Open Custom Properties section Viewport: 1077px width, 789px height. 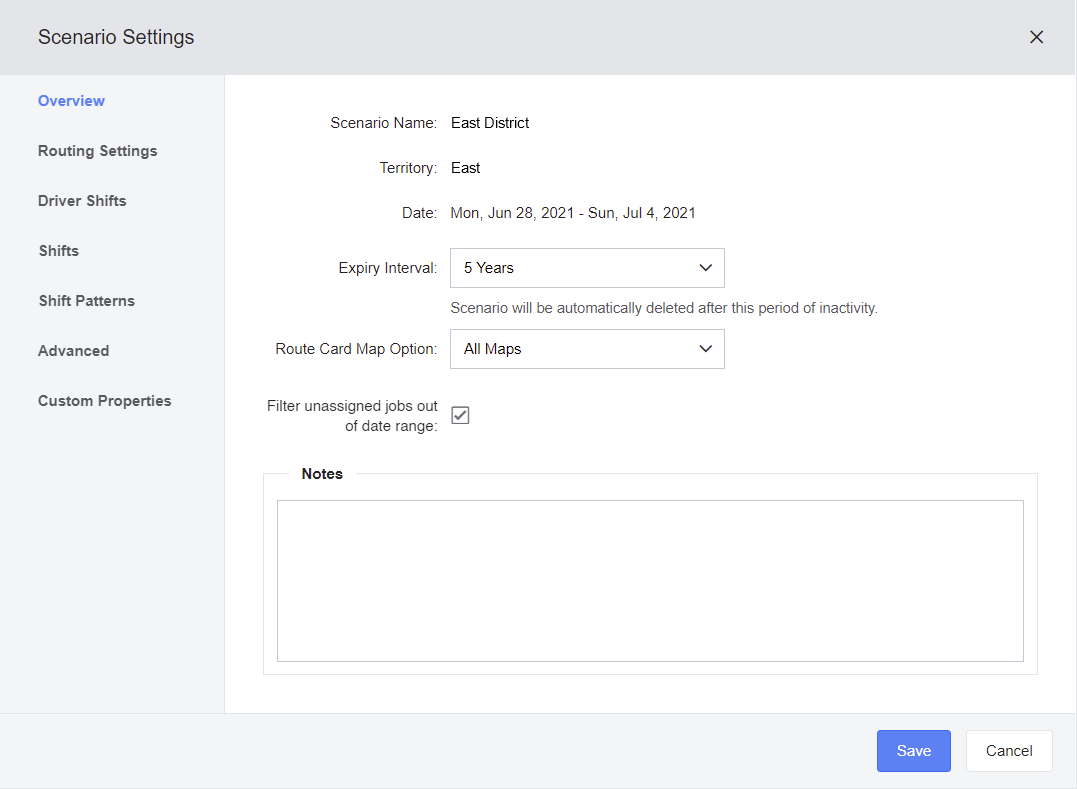104,401
